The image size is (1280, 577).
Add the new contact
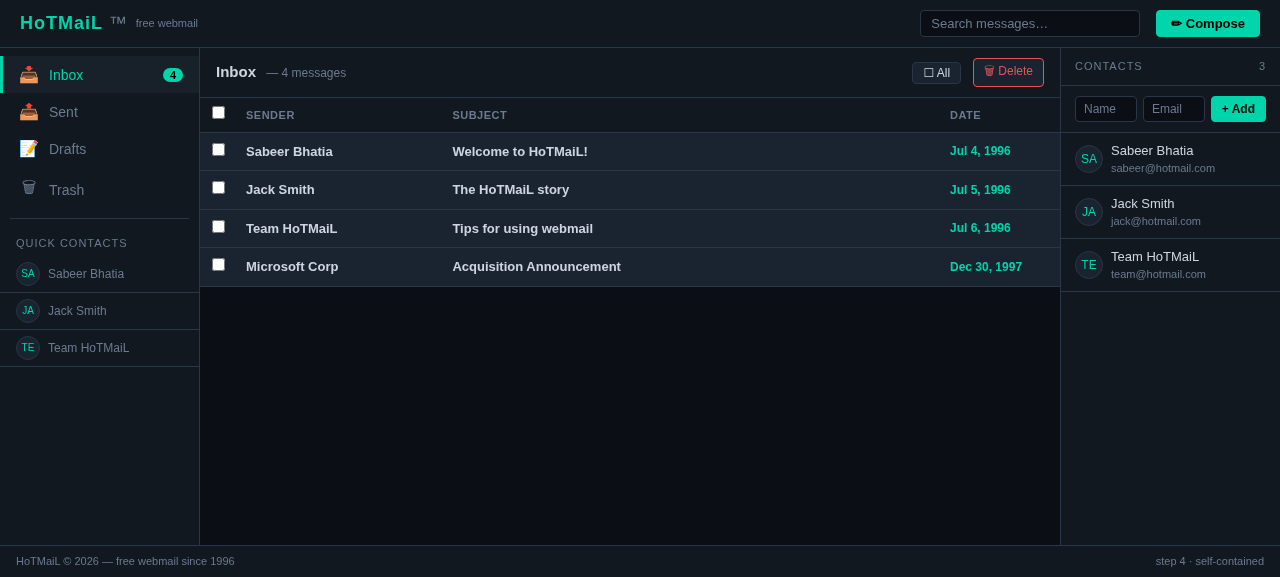tap(1238, 109)
